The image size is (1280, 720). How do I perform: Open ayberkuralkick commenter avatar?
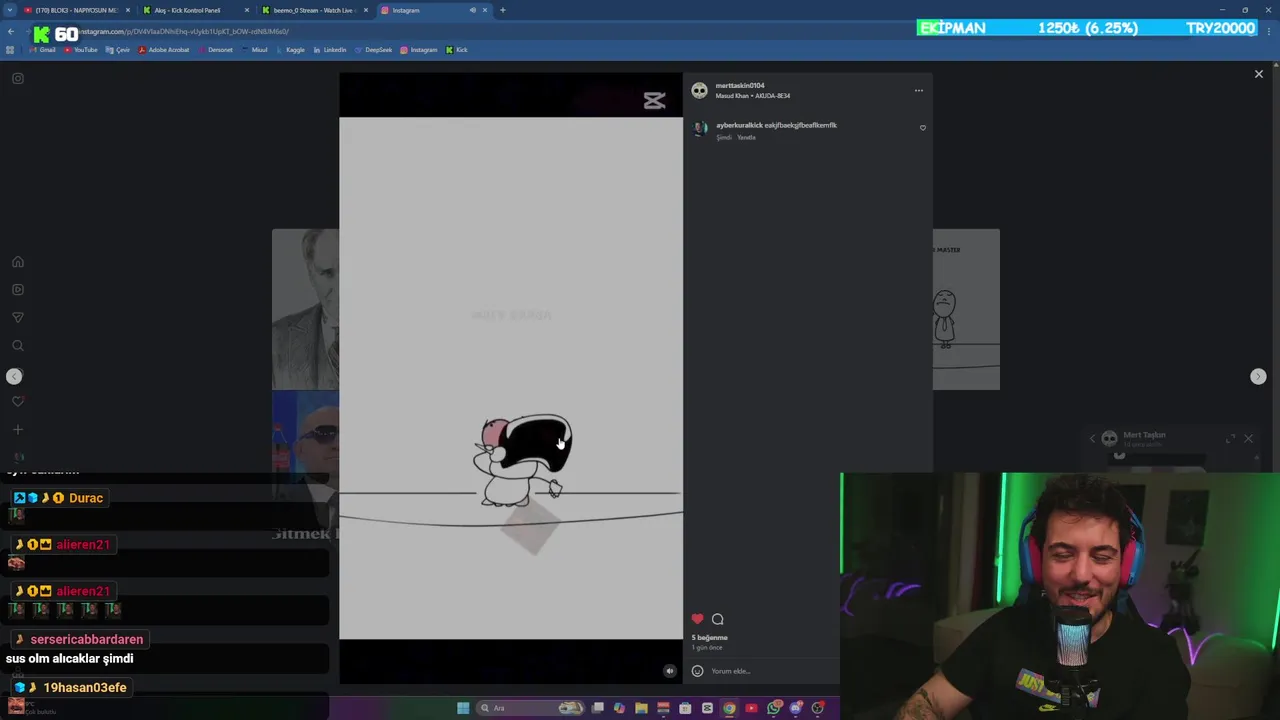tap(701, 128)
